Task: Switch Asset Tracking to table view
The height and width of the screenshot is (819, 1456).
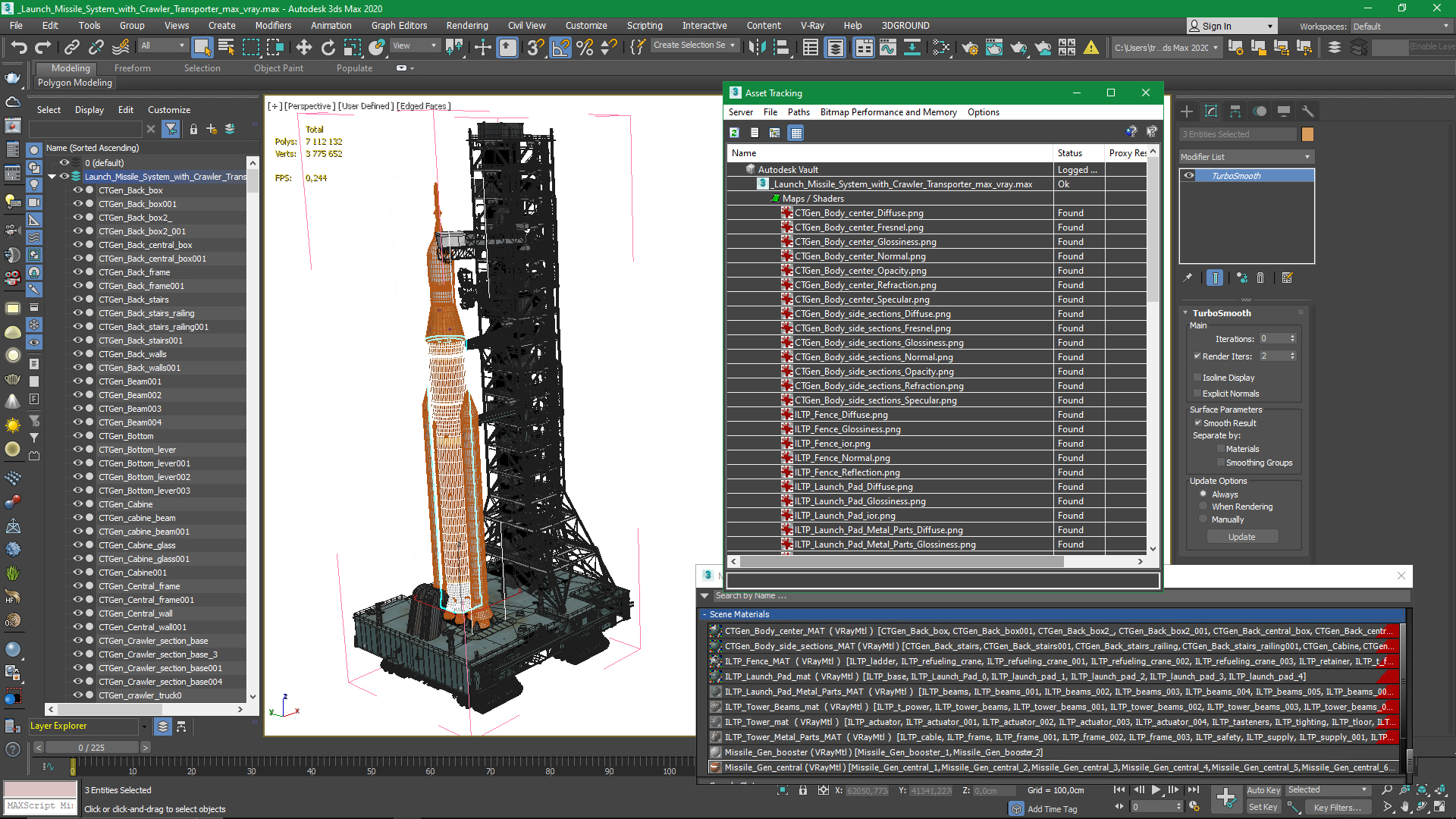Action: [795, 133]
